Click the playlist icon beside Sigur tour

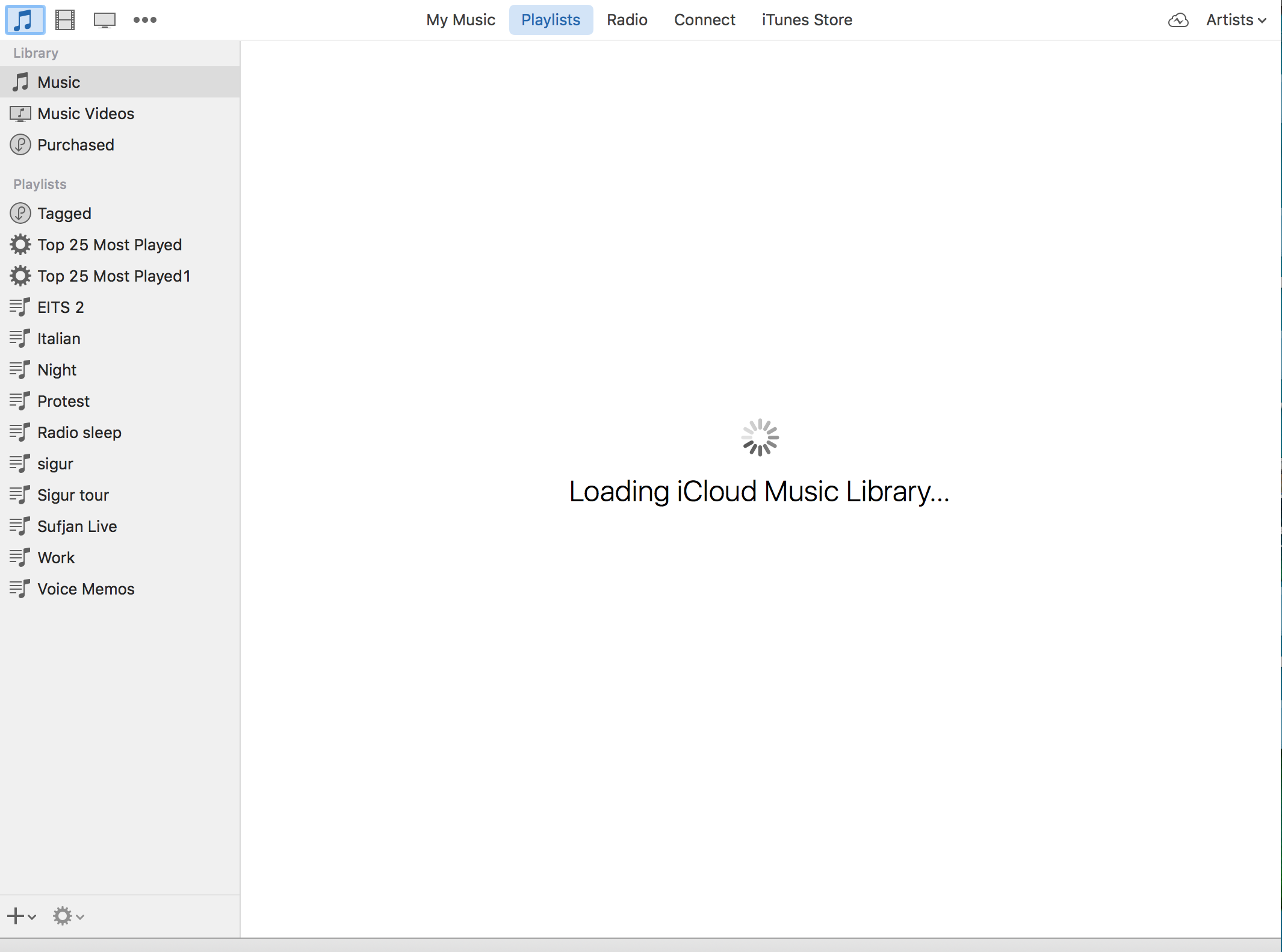pos(20,495)
